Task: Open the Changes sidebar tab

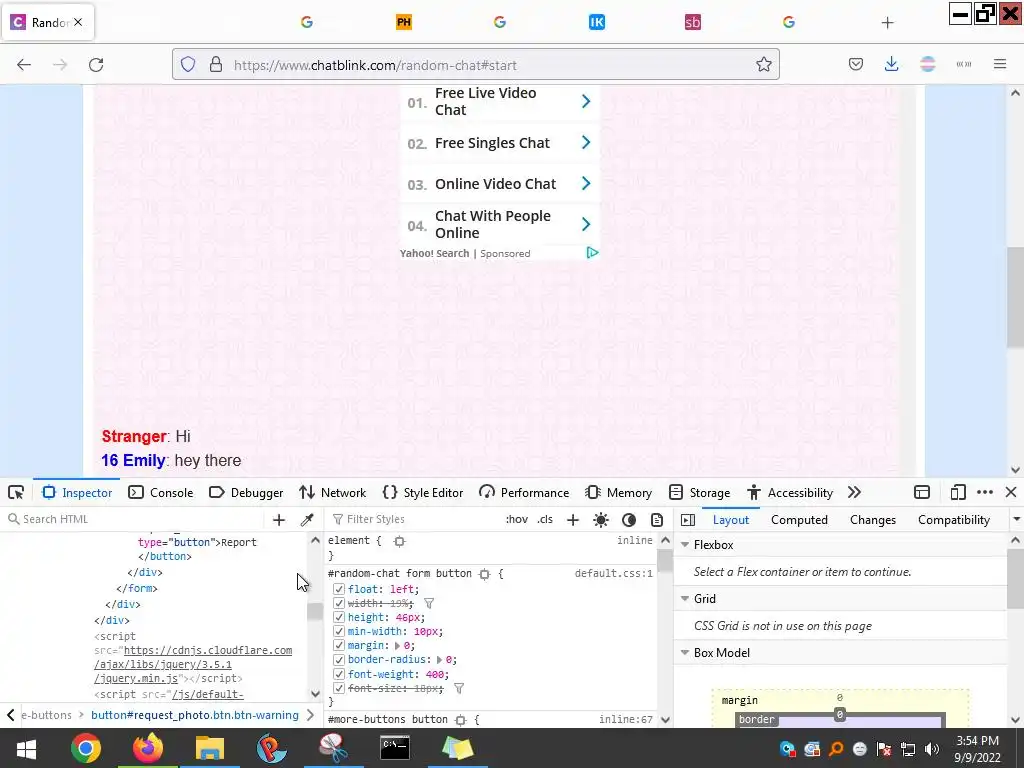Action: point(872,520)
